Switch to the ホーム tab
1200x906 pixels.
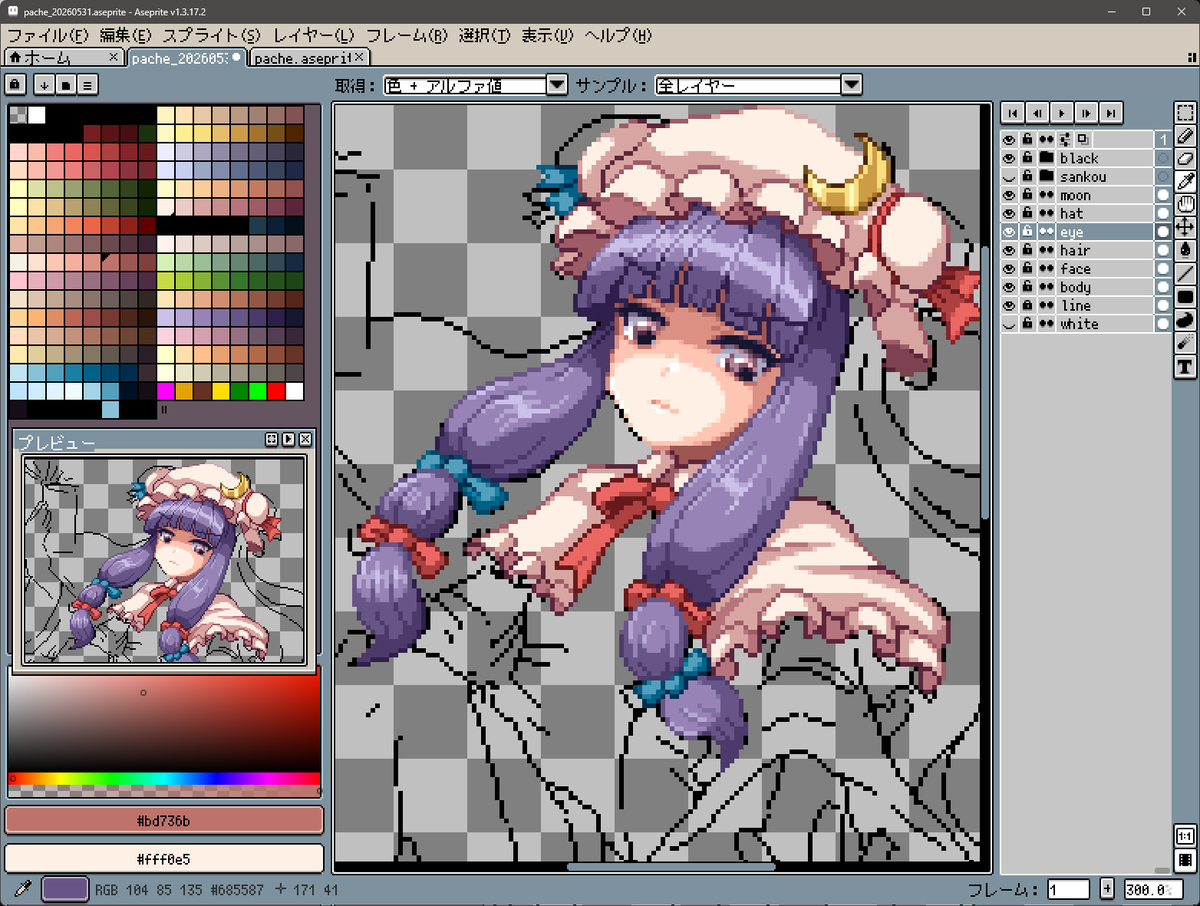[x=64, y=57]
